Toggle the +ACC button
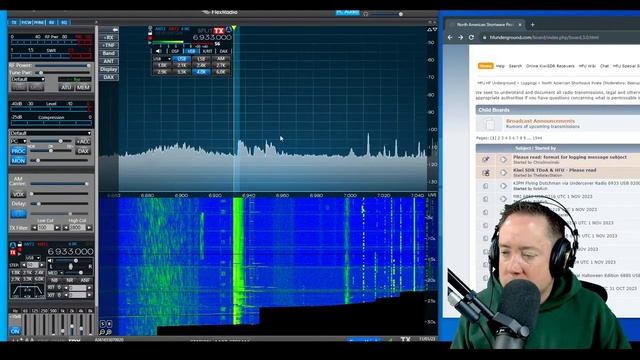Viewport: 640px width, 360px height. 83,142
